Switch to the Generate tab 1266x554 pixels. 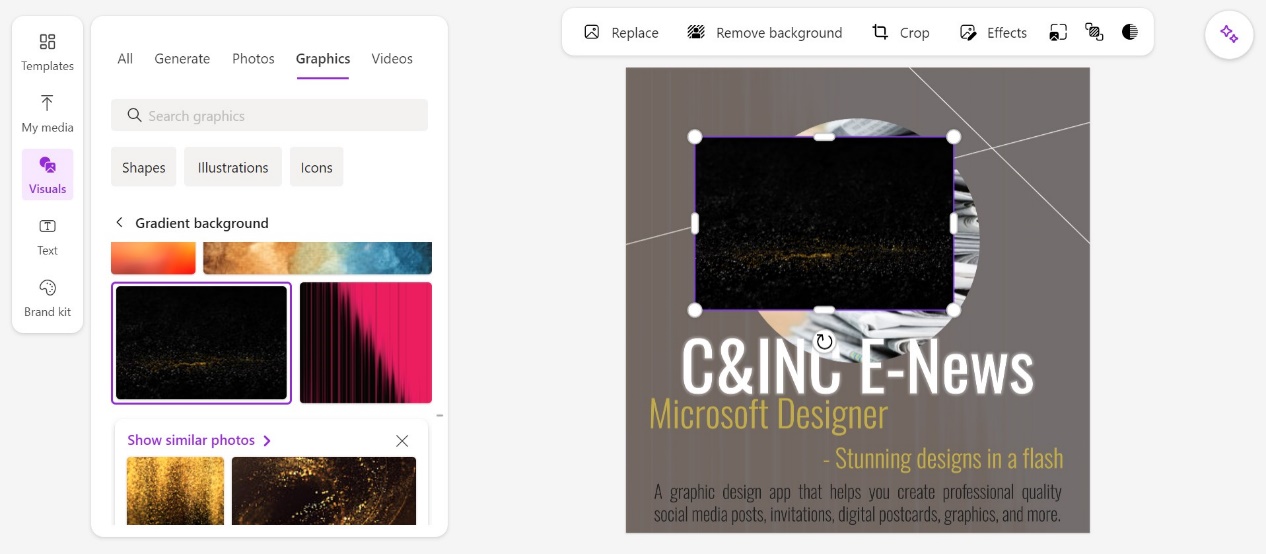tap(182, 59)
